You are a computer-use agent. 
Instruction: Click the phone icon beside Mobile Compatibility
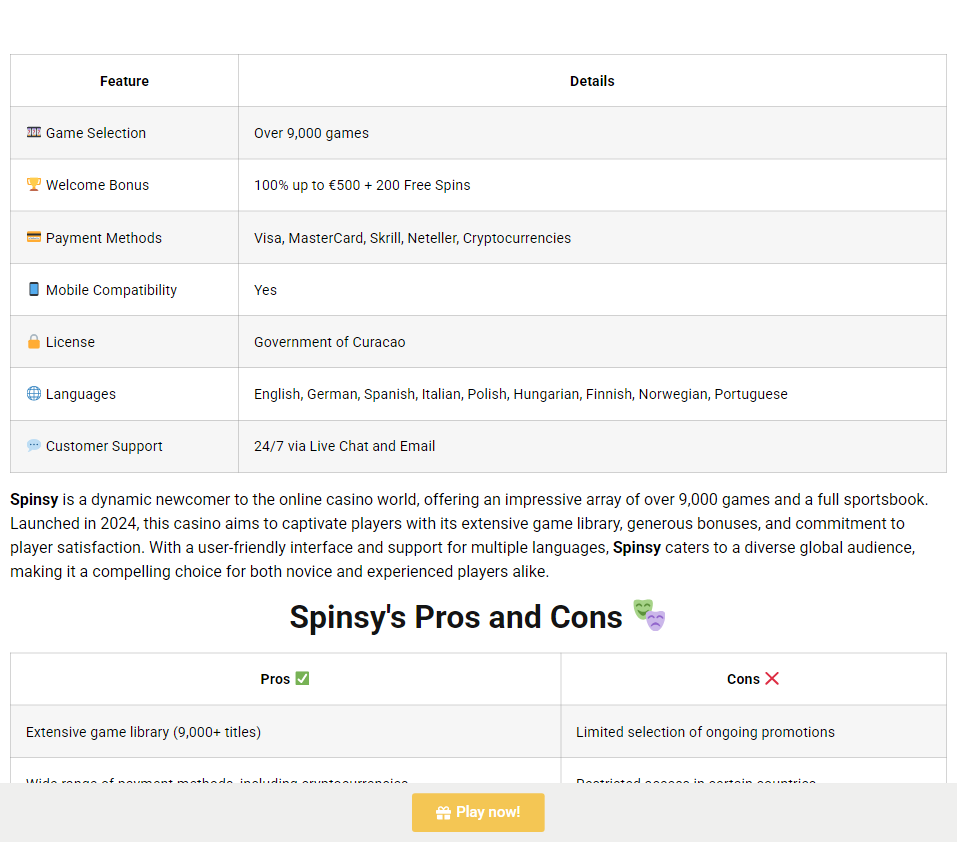tap(34, 289)
